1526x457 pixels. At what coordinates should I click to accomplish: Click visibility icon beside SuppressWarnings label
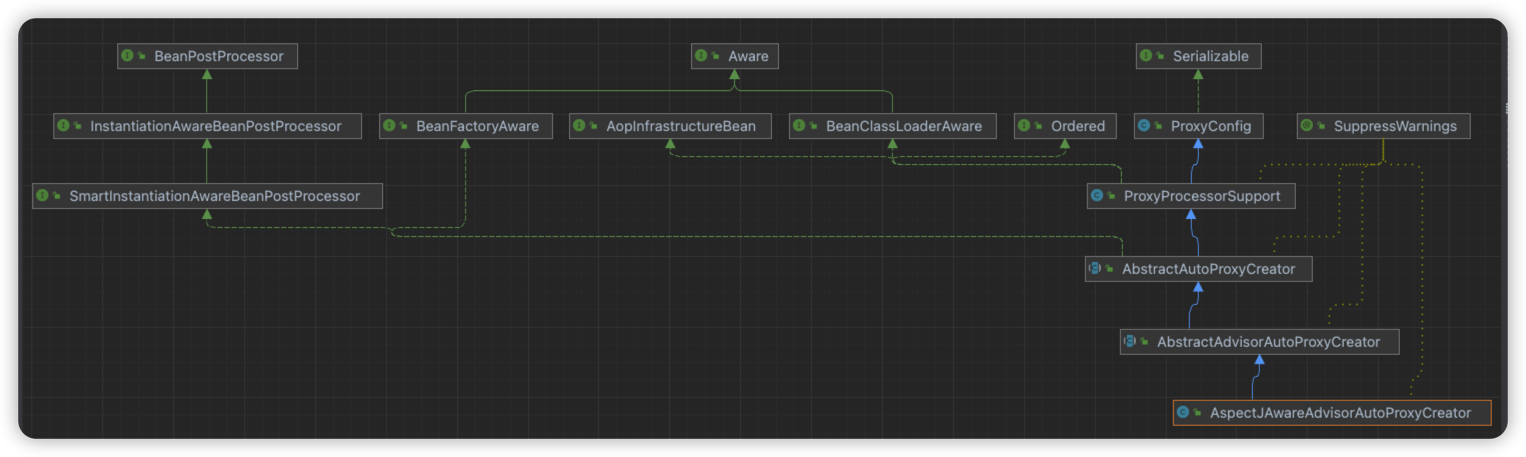click(1322, 127)
